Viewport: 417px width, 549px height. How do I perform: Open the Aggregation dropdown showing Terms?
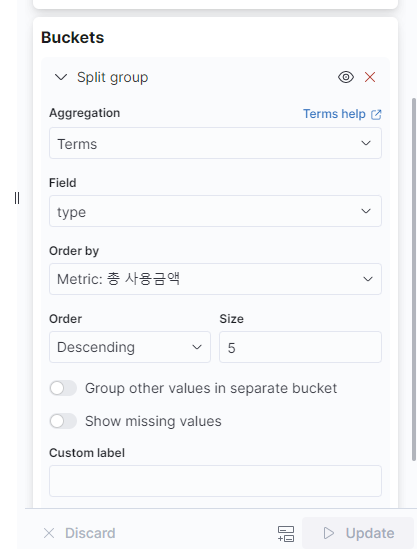pos(215,143)
